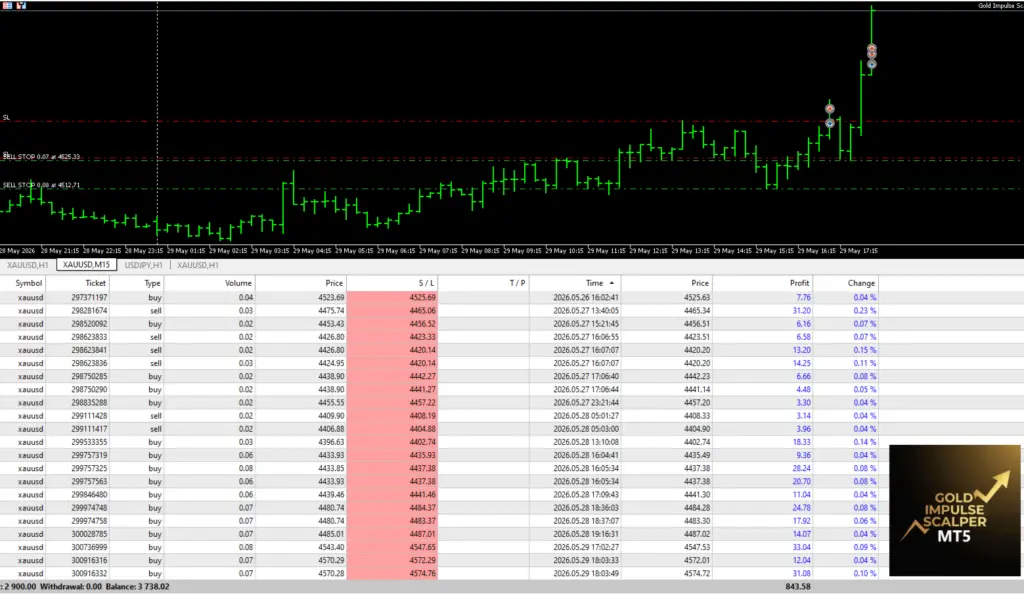Select ticket 299757319 row

pos(439,455)
